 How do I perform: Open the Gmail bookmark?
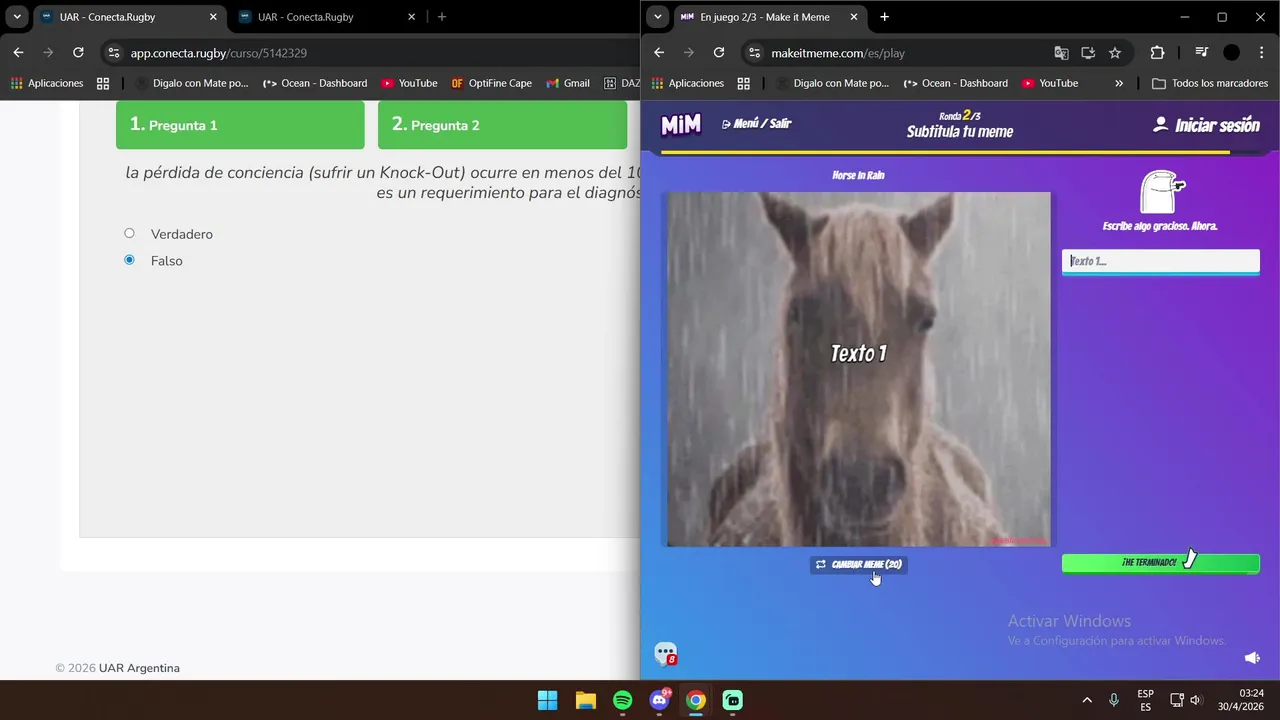(x=568, y=83)
